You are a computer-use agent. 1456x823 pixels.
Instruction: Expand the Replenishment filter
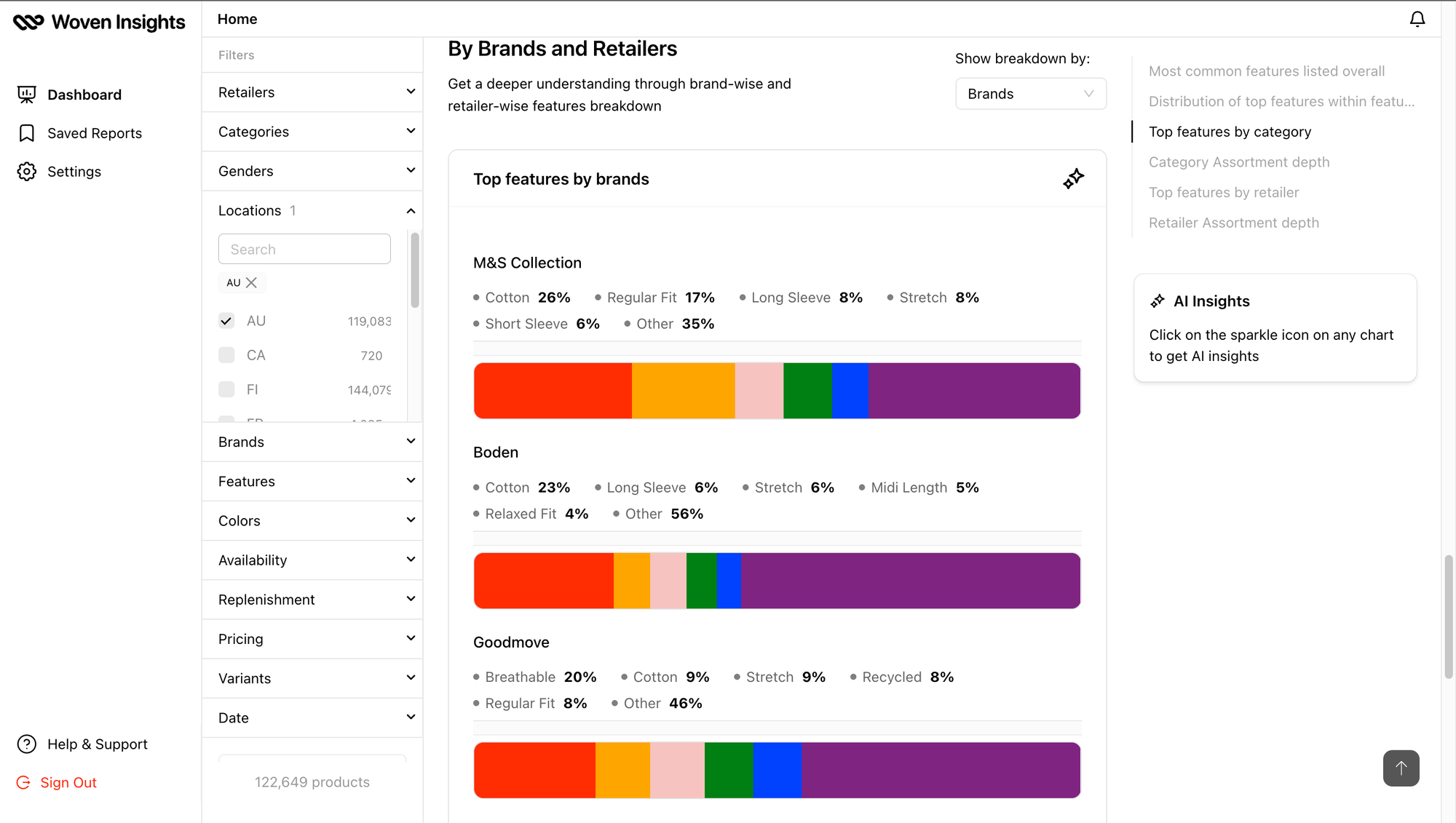(x=312, y=599)
